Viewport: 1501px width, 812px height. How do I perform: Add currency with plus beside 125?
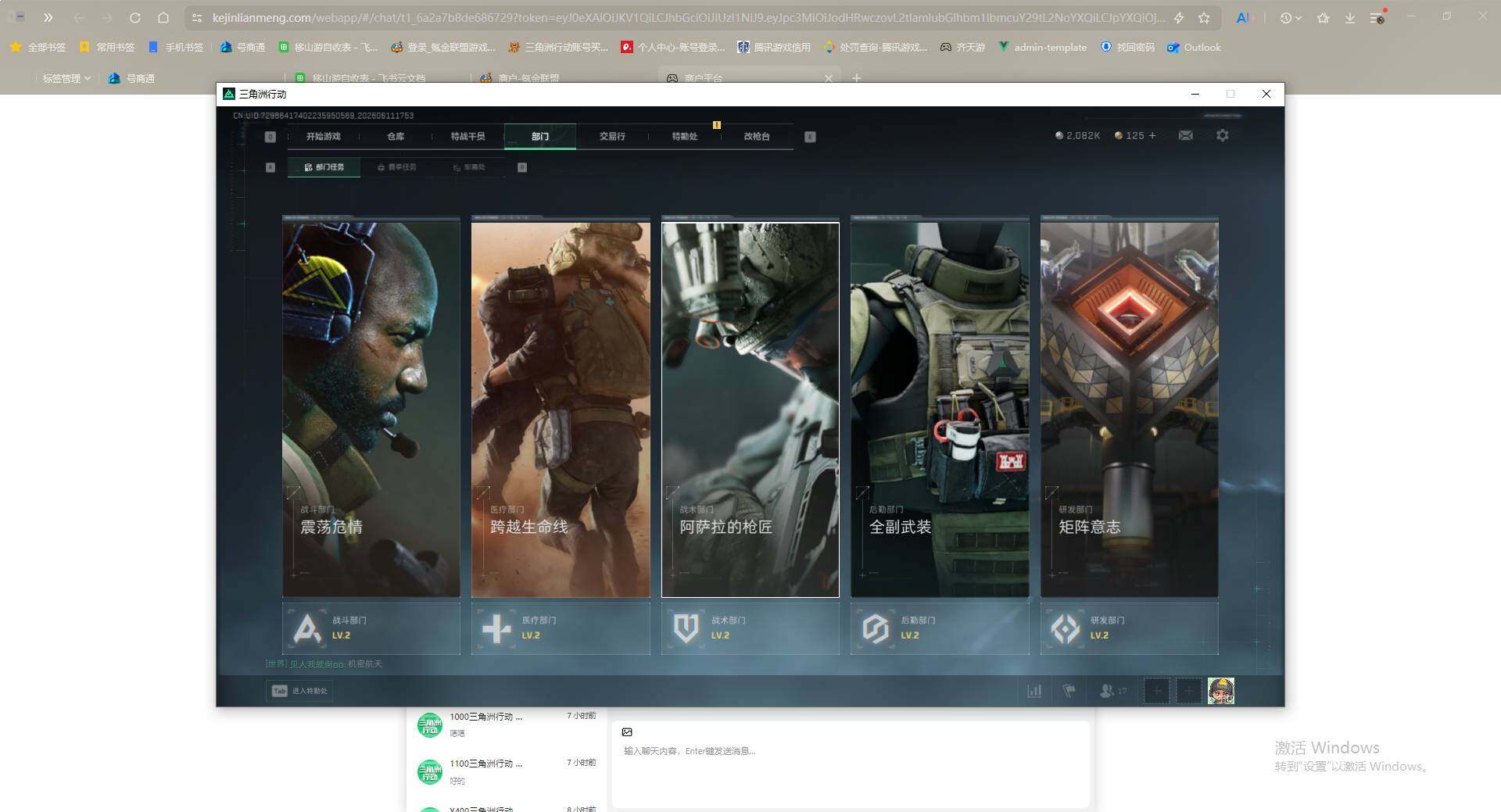tap(1152, 135)
